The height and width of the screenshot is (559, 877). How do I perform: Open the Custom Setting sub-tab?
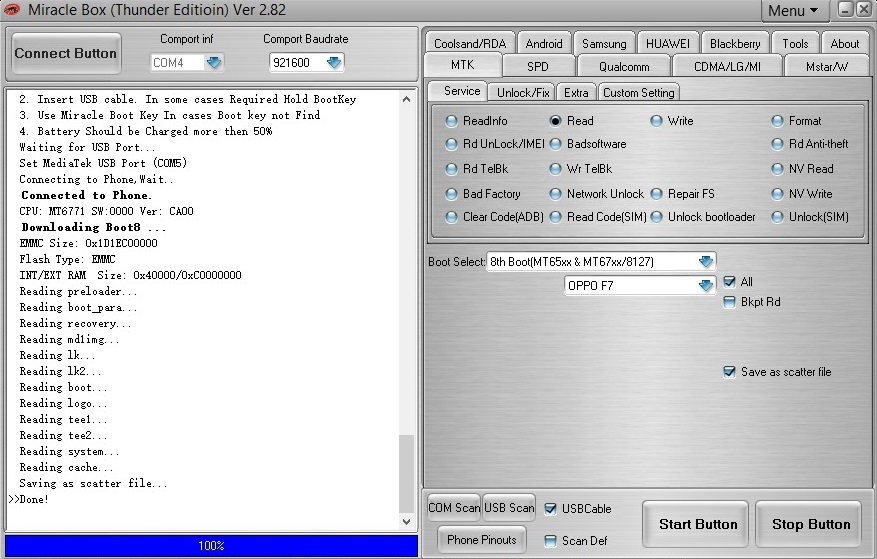(x=639, y=92)
